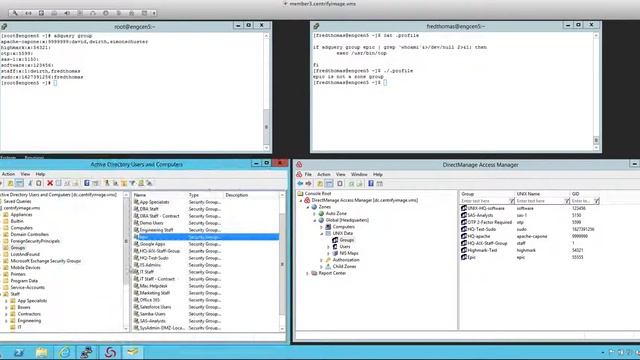Click the speaker sound icon in VM toolbar
This screenshot has width=640, height=360.
[x=67, y=13]
